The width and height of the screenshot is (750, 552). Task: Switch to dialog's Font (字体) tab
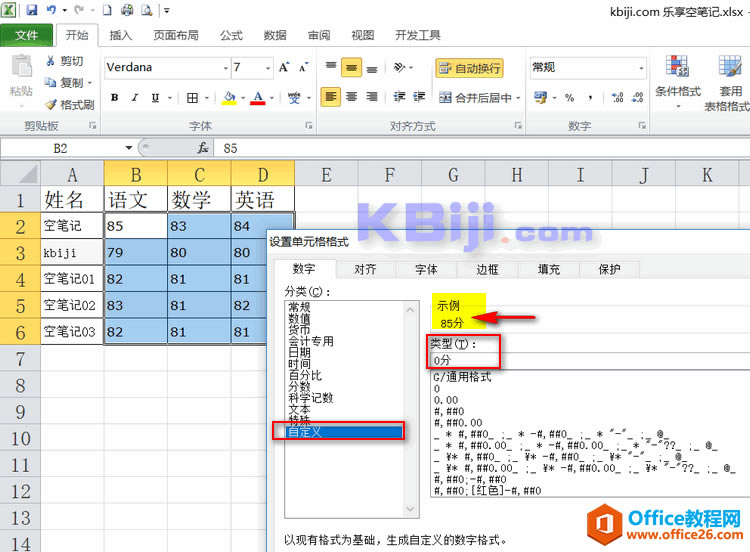426,269
